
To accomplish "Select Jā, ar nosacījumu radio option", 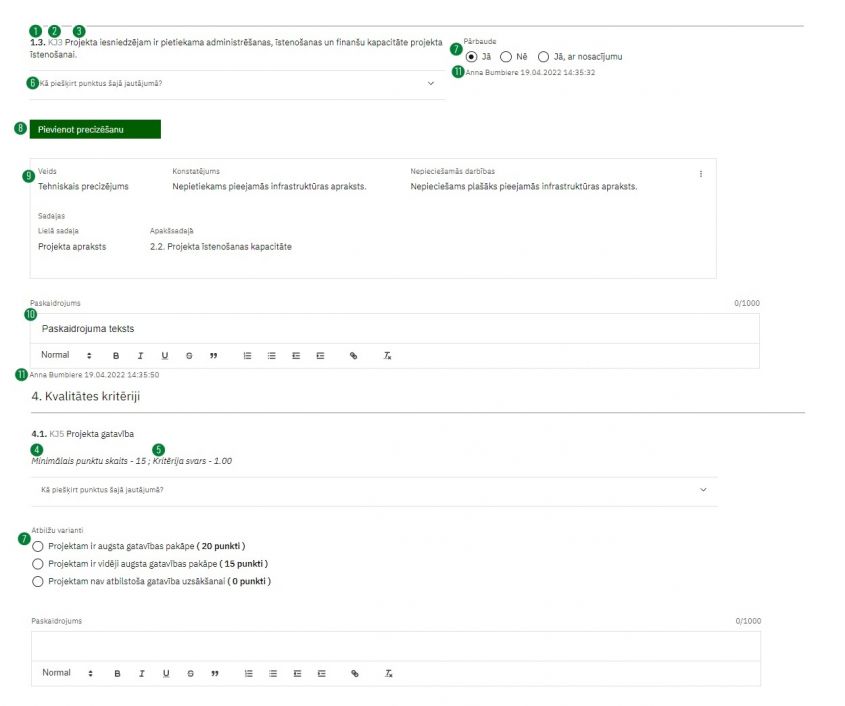I will coord(543,57).
